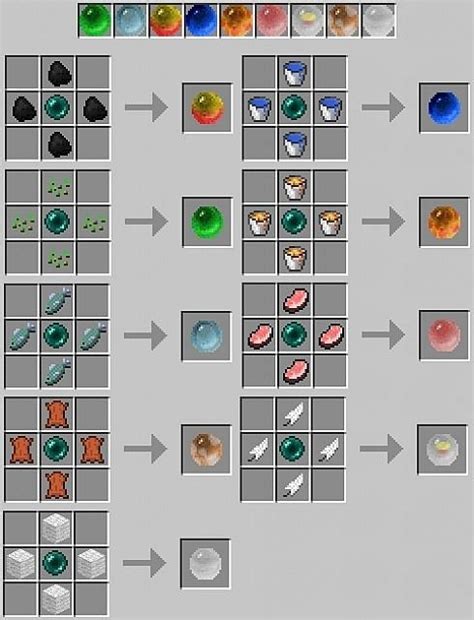This screenshot has width=474, height=620.
Task: Click the ender pearl in seeds recipe center
Action: (x=58, y=222)
